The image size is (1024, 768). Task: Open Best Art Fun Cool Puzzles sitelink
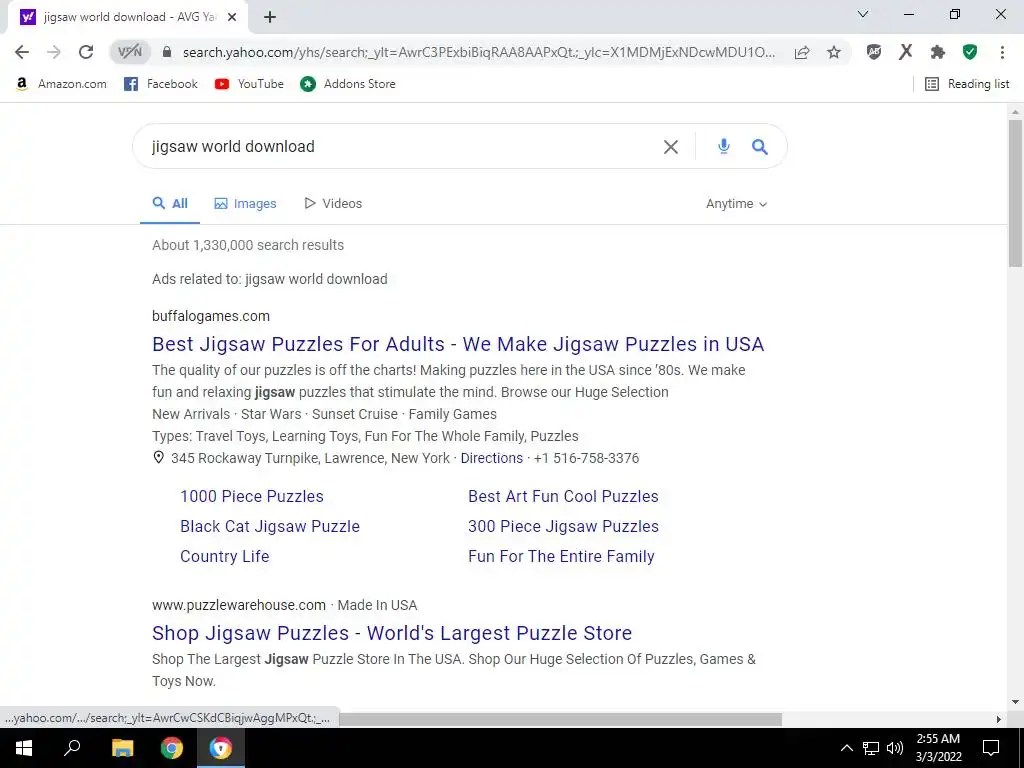tap(563, 496)
